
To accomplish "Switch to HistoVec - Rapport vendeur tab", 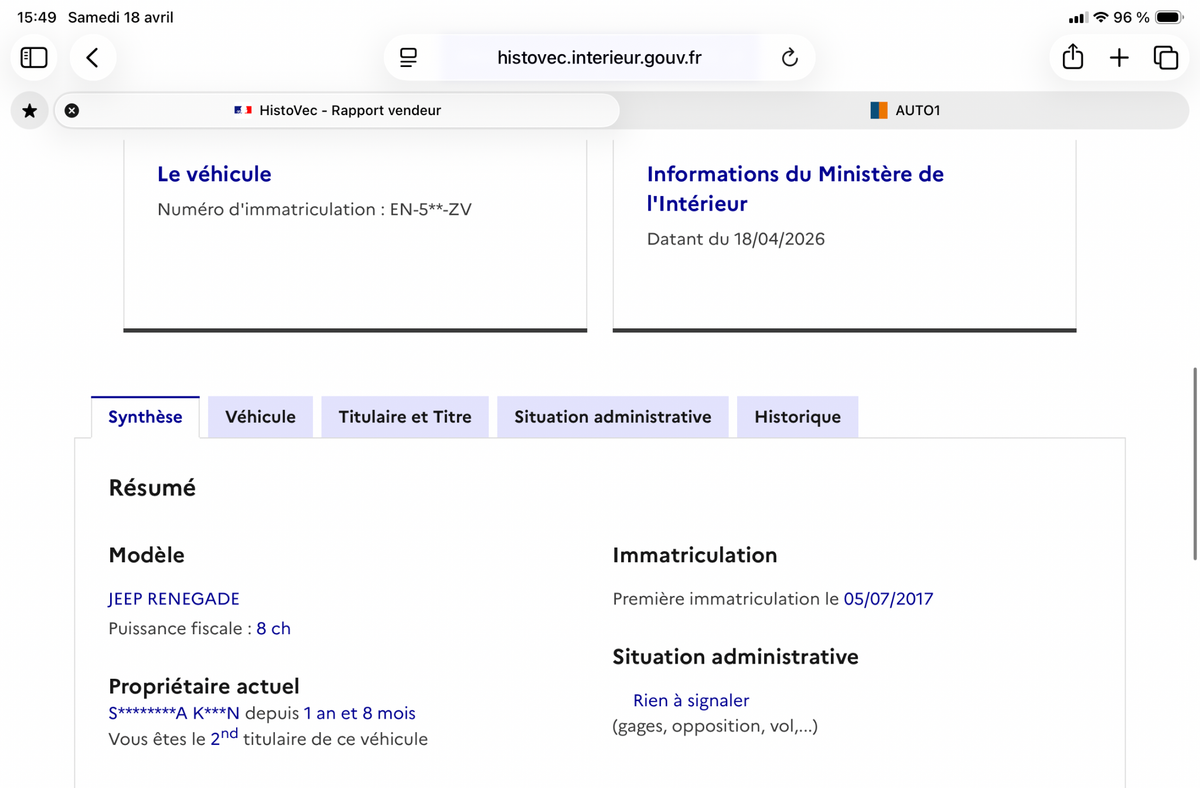I will tap(337, 110).
